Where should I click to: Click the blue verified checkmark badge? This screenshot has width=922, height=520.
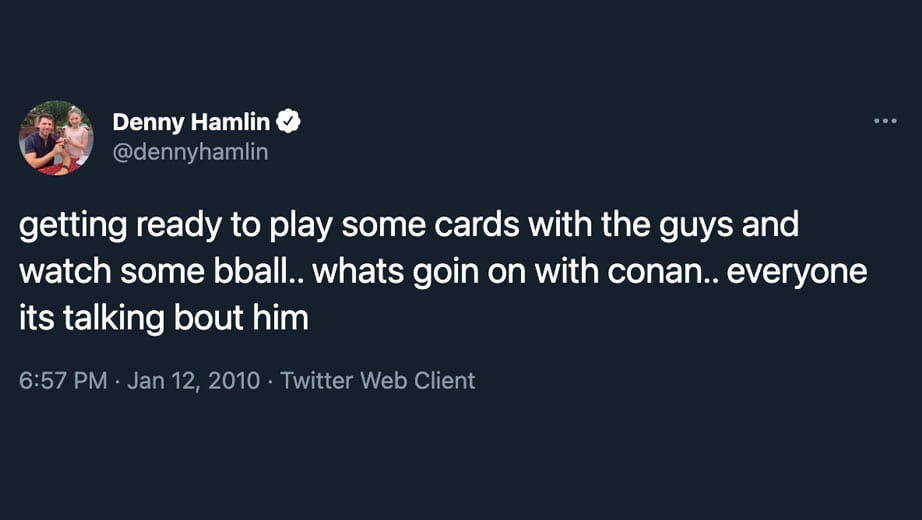[x=289, y=122]
